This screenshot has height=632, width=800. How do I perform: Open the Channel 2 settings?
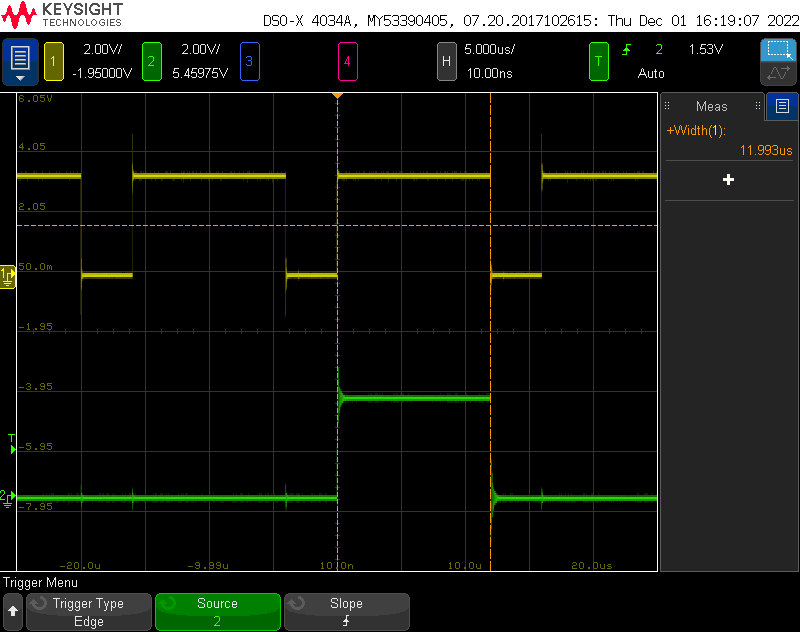151,61
